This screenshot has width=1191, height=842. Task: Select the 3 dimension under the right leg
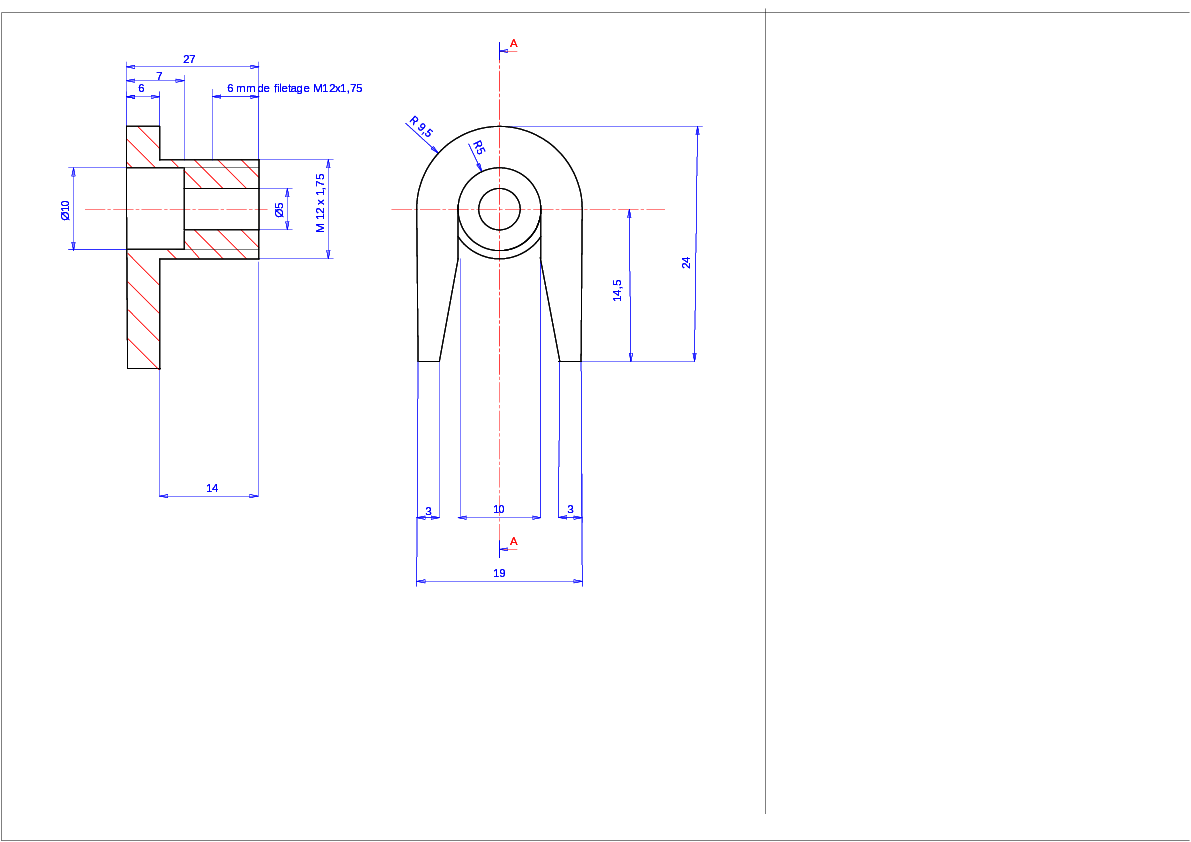570,509
